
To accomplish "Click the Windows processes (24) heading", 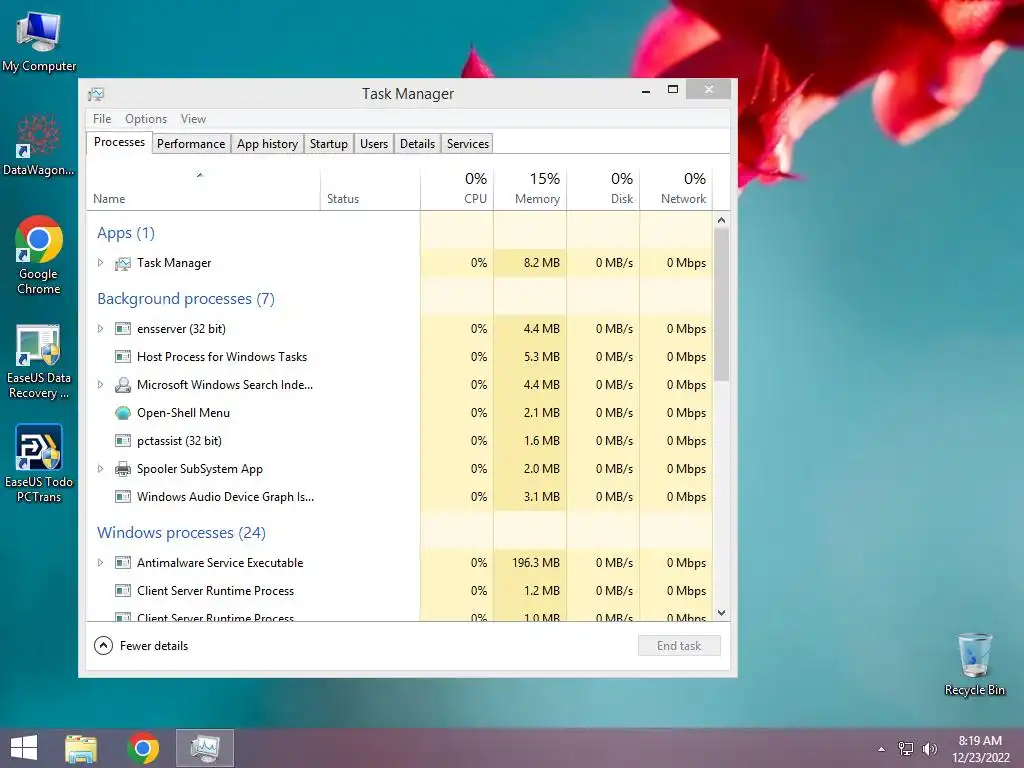I will (x=182, y=533).
